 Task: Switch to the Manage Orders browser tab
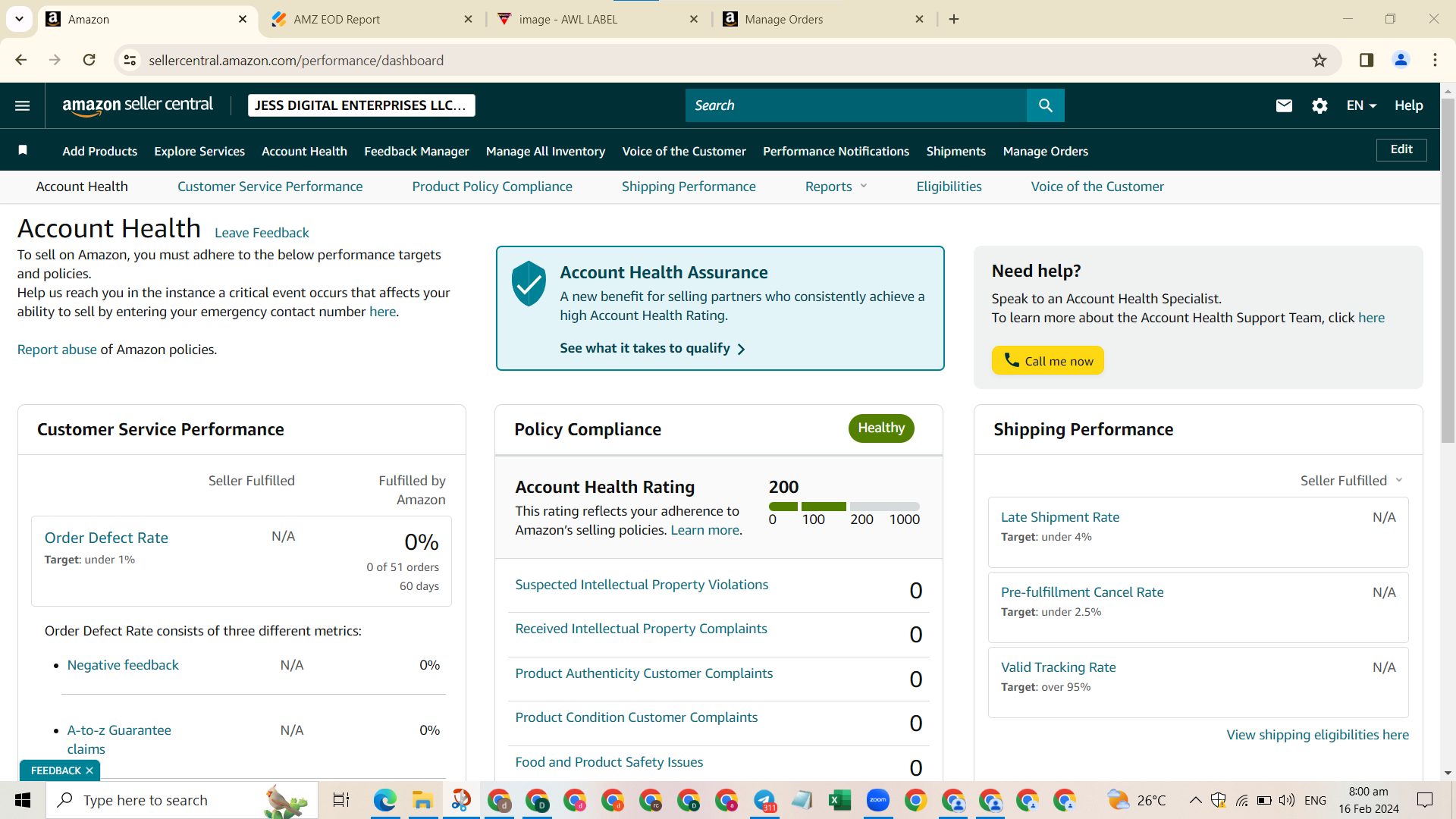click(824, 19)
